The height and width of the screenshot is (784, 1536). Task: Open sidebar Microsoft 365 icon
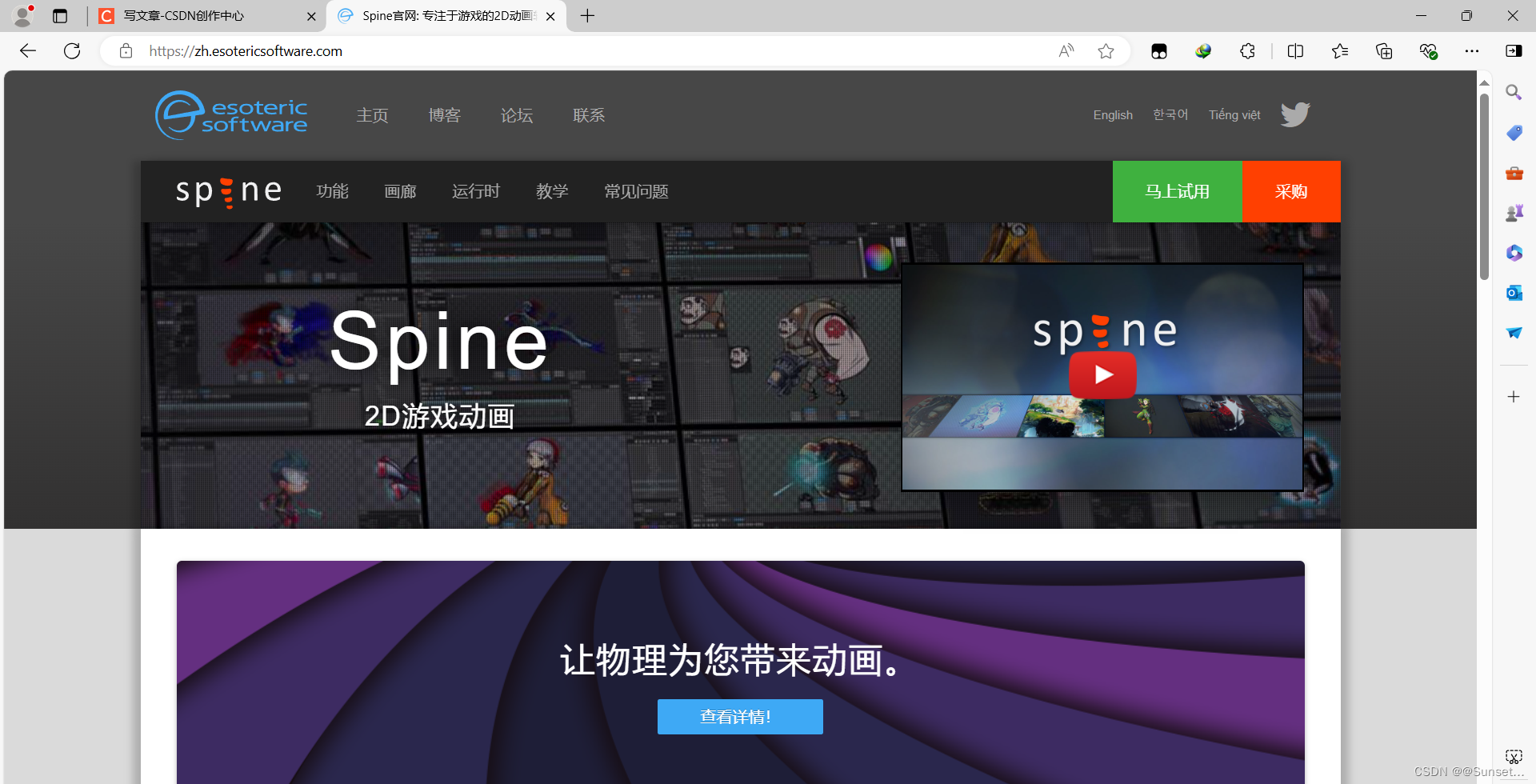[1514, 253]
